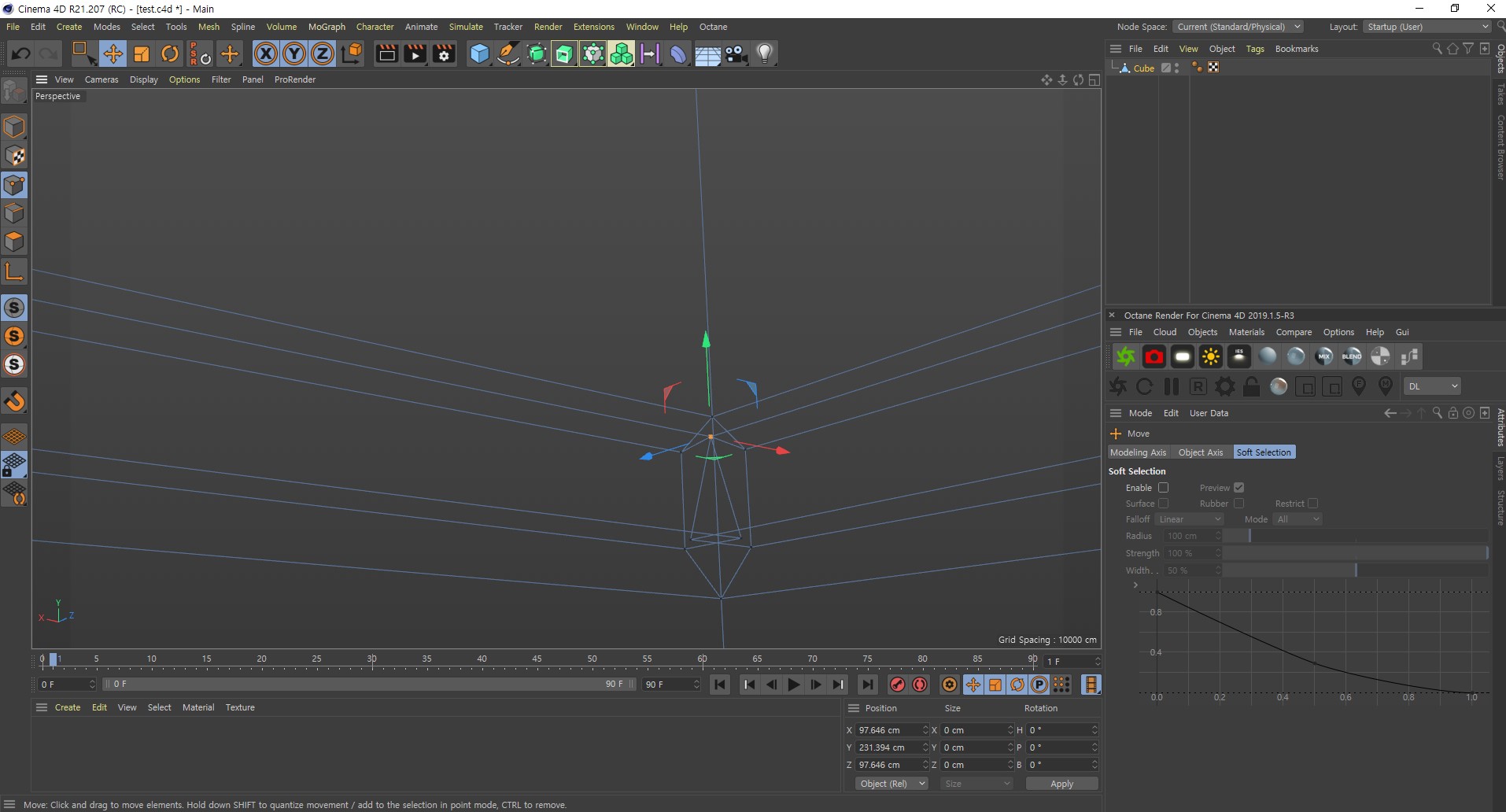Open the Octane menu in main menu bar
The height and width of the screenshot is (812, 1506).
point(713,27)
